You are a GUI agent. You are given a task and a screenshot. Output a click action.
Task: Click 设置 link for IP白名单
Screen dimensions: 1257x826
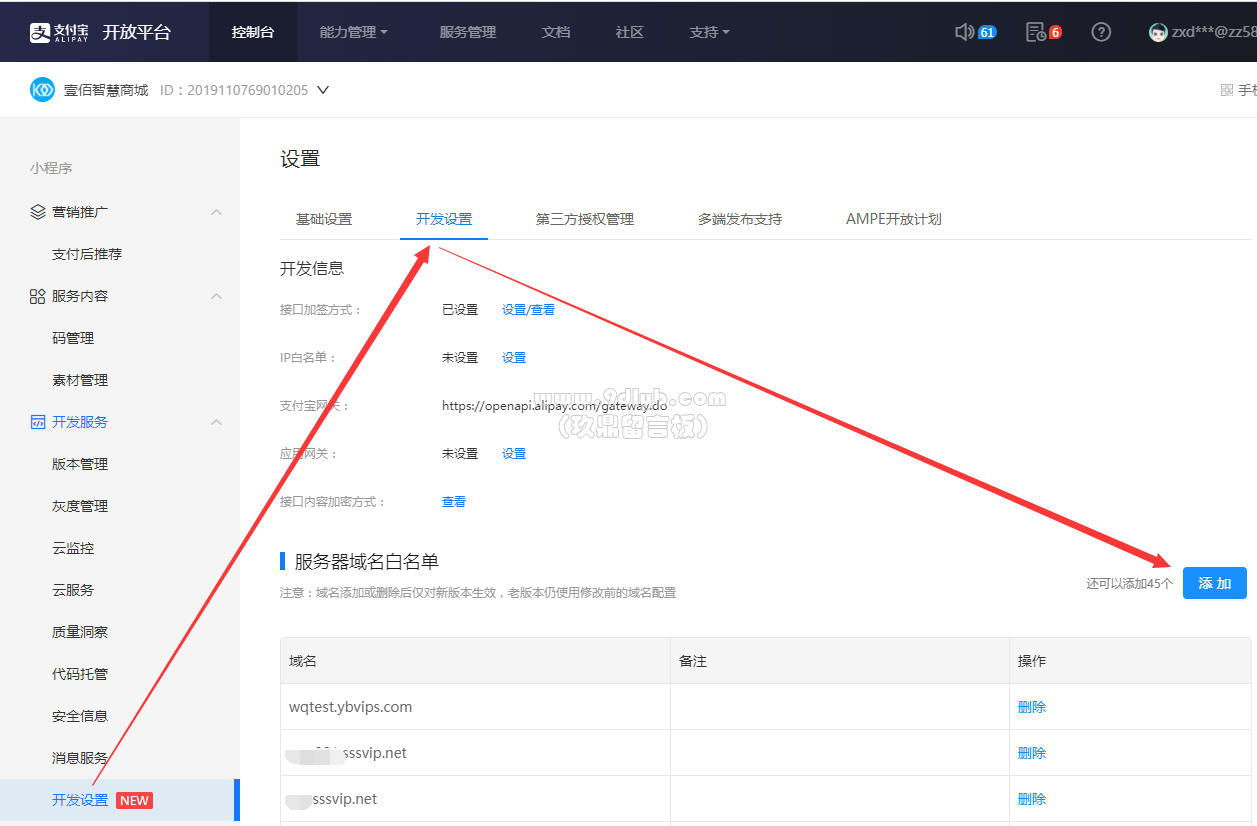pyautogui.click(x=514, y=358)
